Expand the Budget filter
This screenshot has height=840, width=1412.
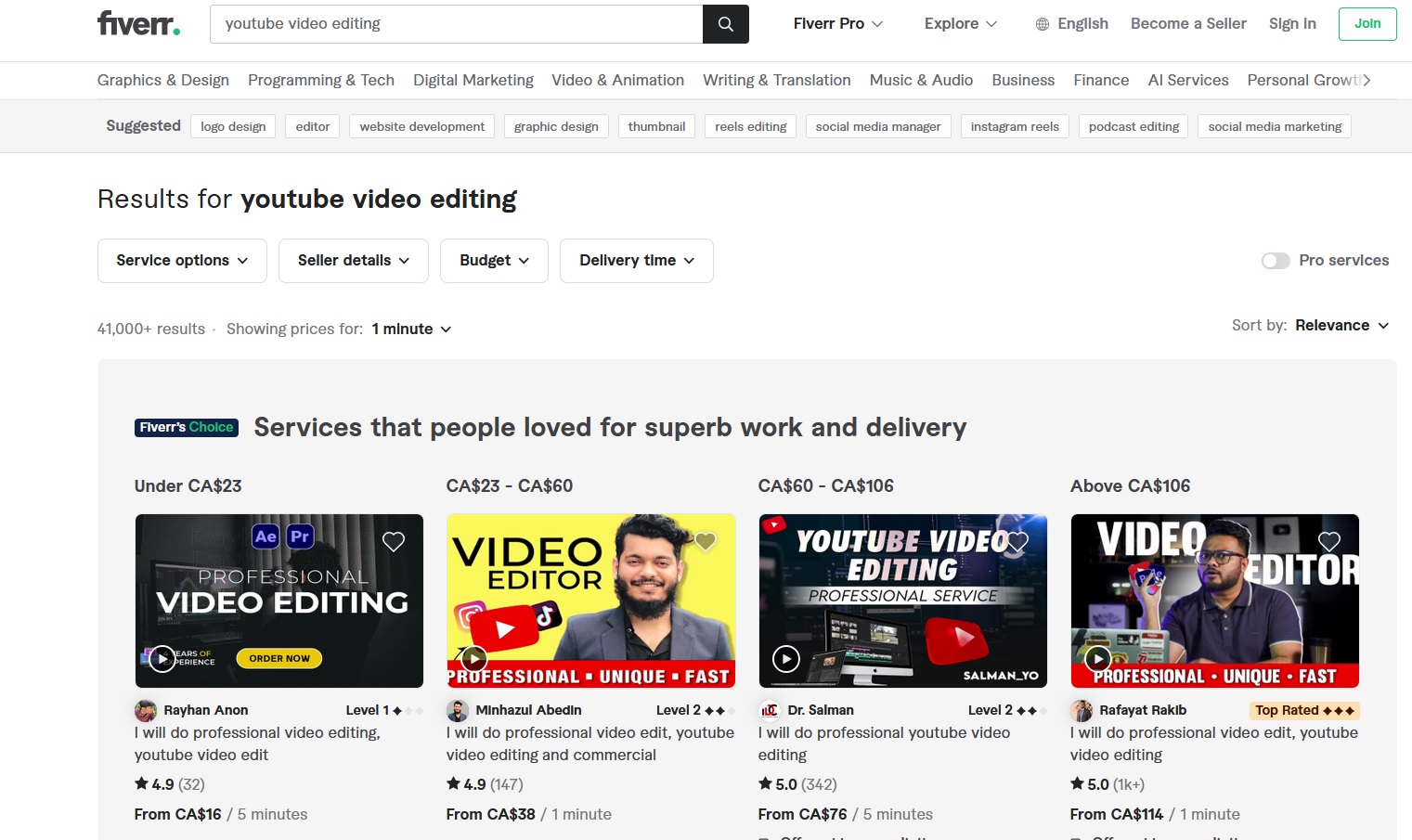(494, 261)
